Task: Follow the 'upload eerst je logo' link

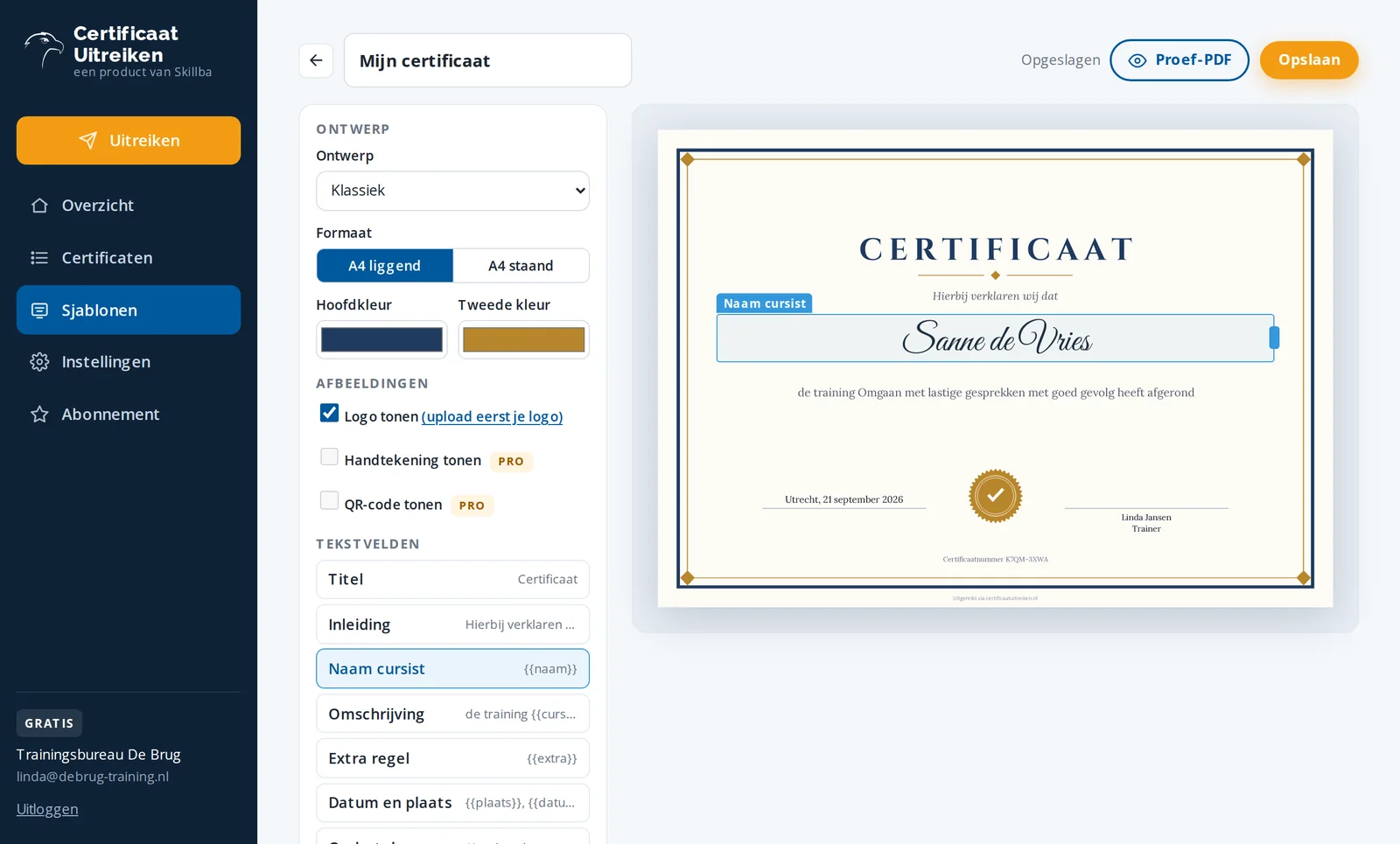Action: (x=492, y=416)
